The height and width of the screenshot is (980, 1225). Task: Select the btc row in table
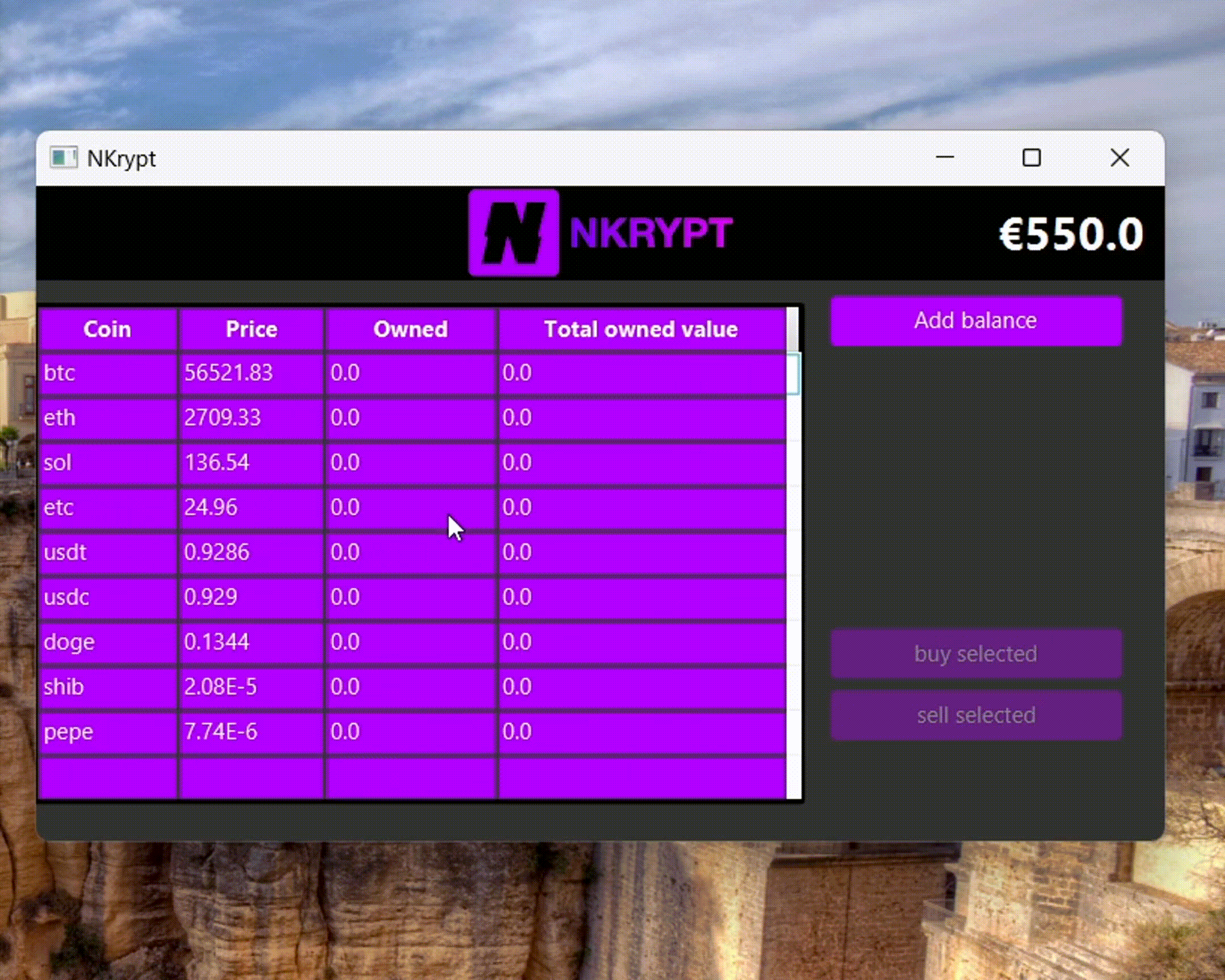107,373
